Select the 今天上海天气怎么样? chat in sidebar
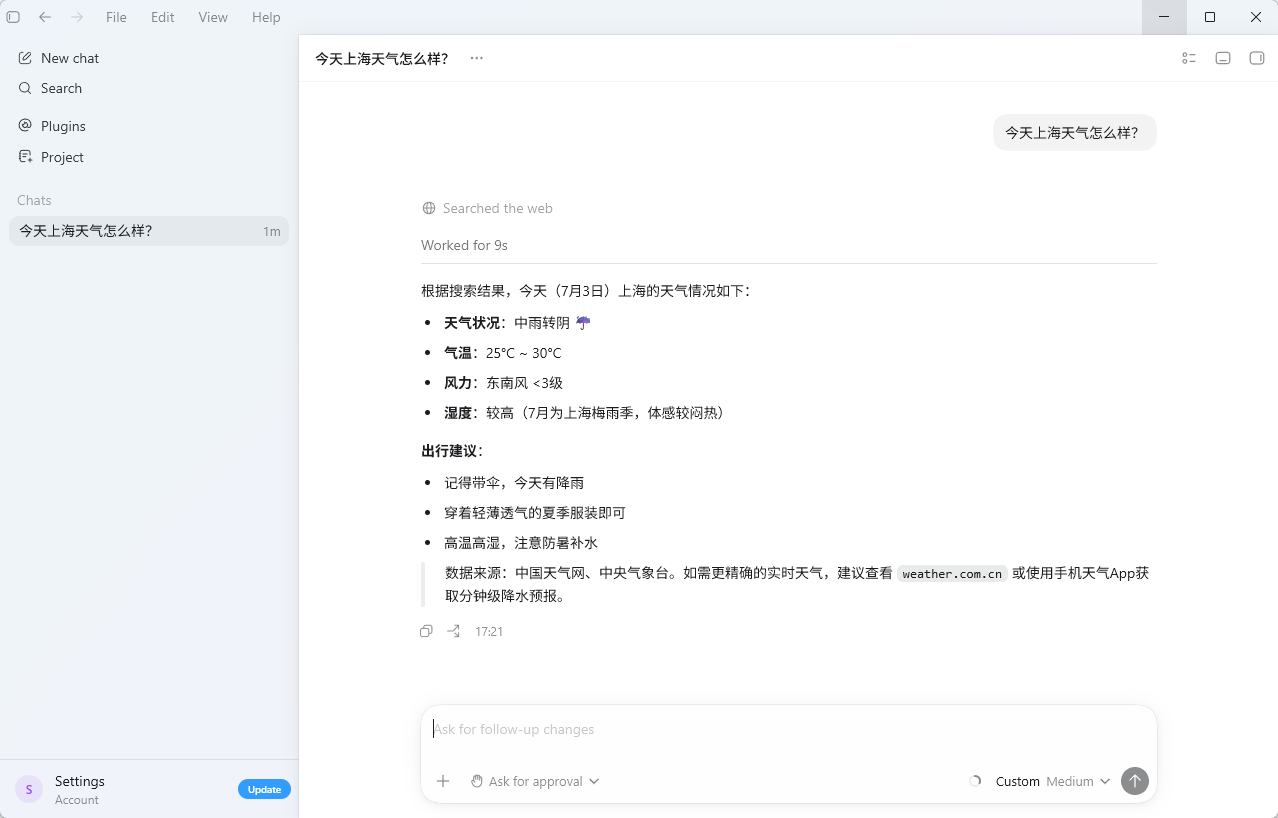The height and width of the screenshot is (818, 1278). [x=149, y=231]
